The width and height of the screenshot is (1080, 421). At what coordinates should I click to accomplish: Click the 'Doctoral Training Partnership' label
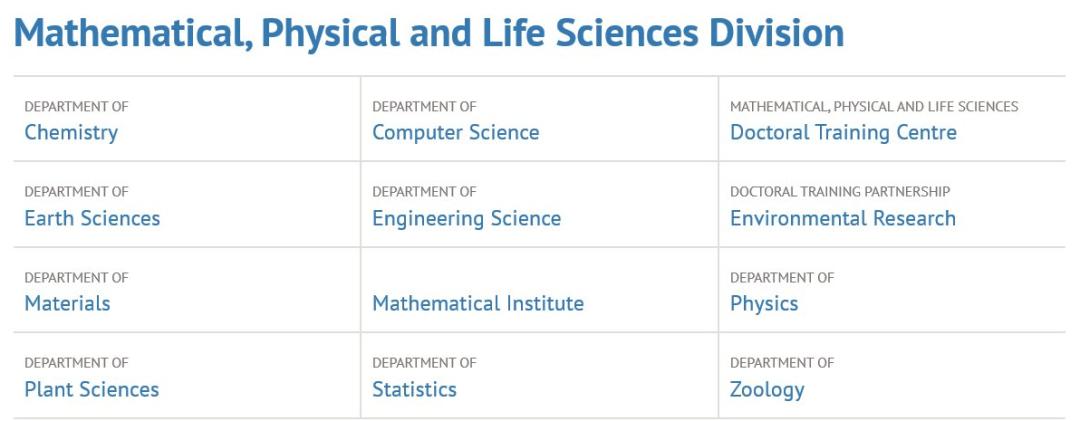840,191
